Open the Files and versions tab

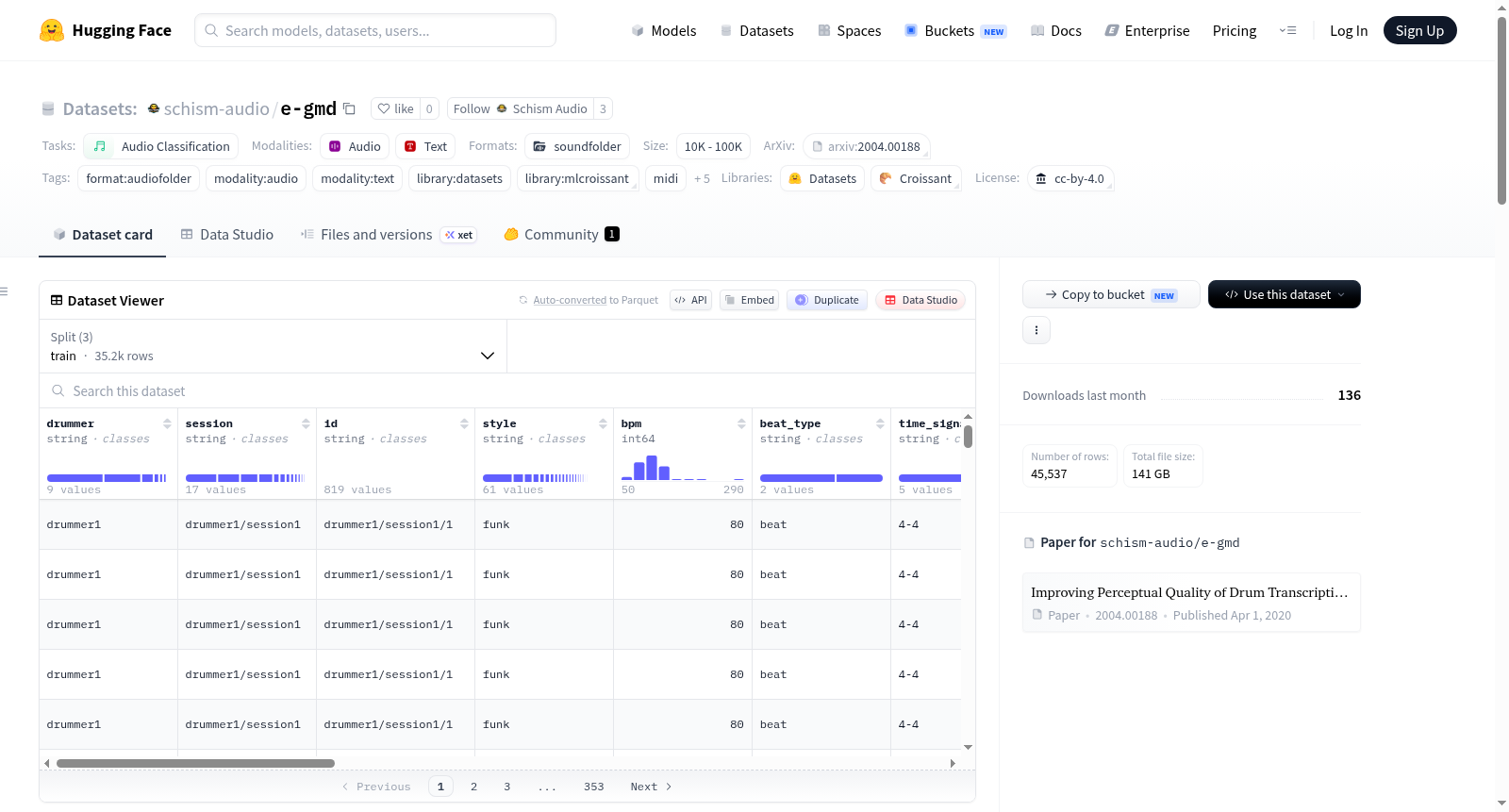pos(389,235)
